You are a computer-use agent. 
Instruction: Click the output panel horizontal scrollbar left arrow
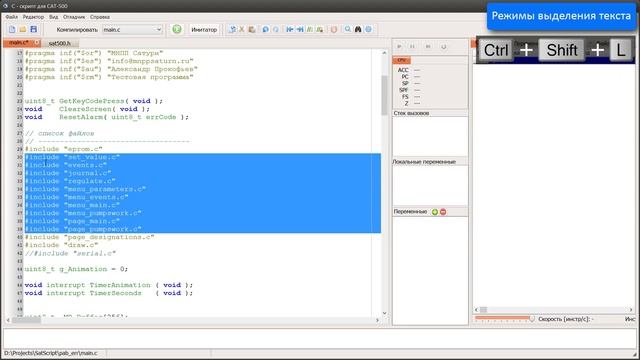(476, 310)
